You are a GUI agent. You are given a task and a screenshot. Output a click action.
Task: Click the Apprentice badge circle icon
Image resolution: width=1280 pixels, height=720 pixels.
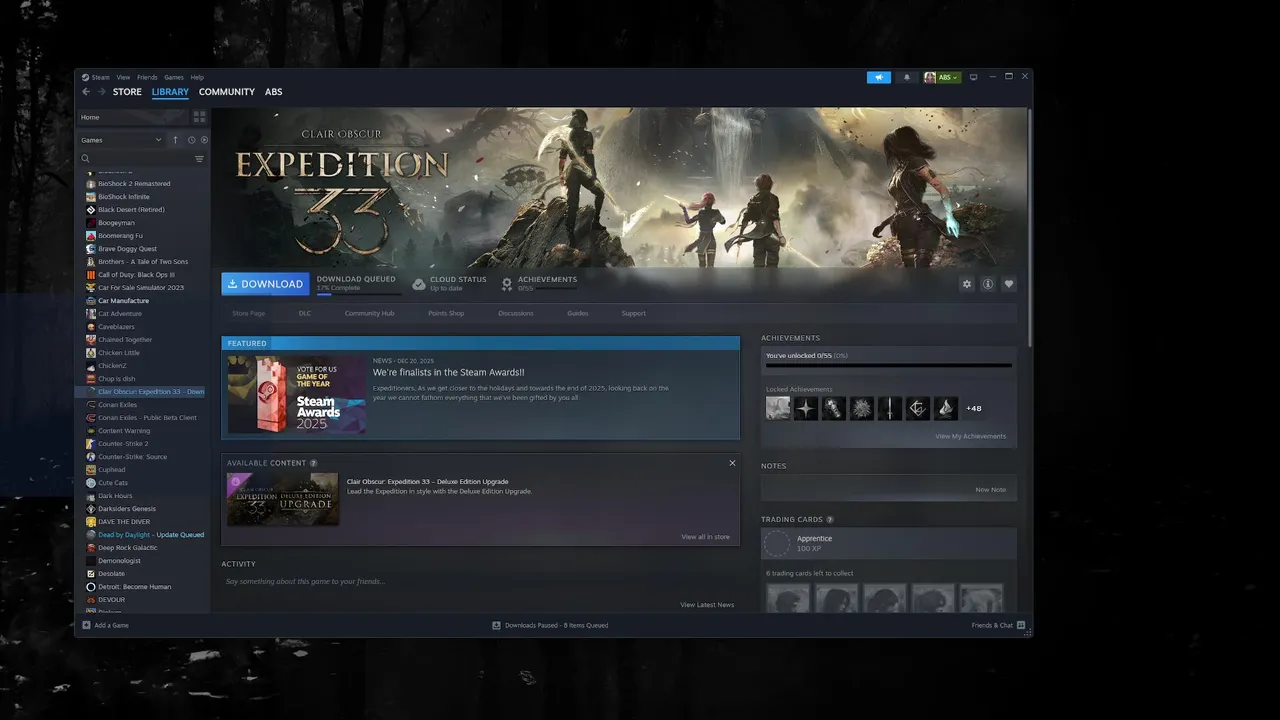click(777, 543)
